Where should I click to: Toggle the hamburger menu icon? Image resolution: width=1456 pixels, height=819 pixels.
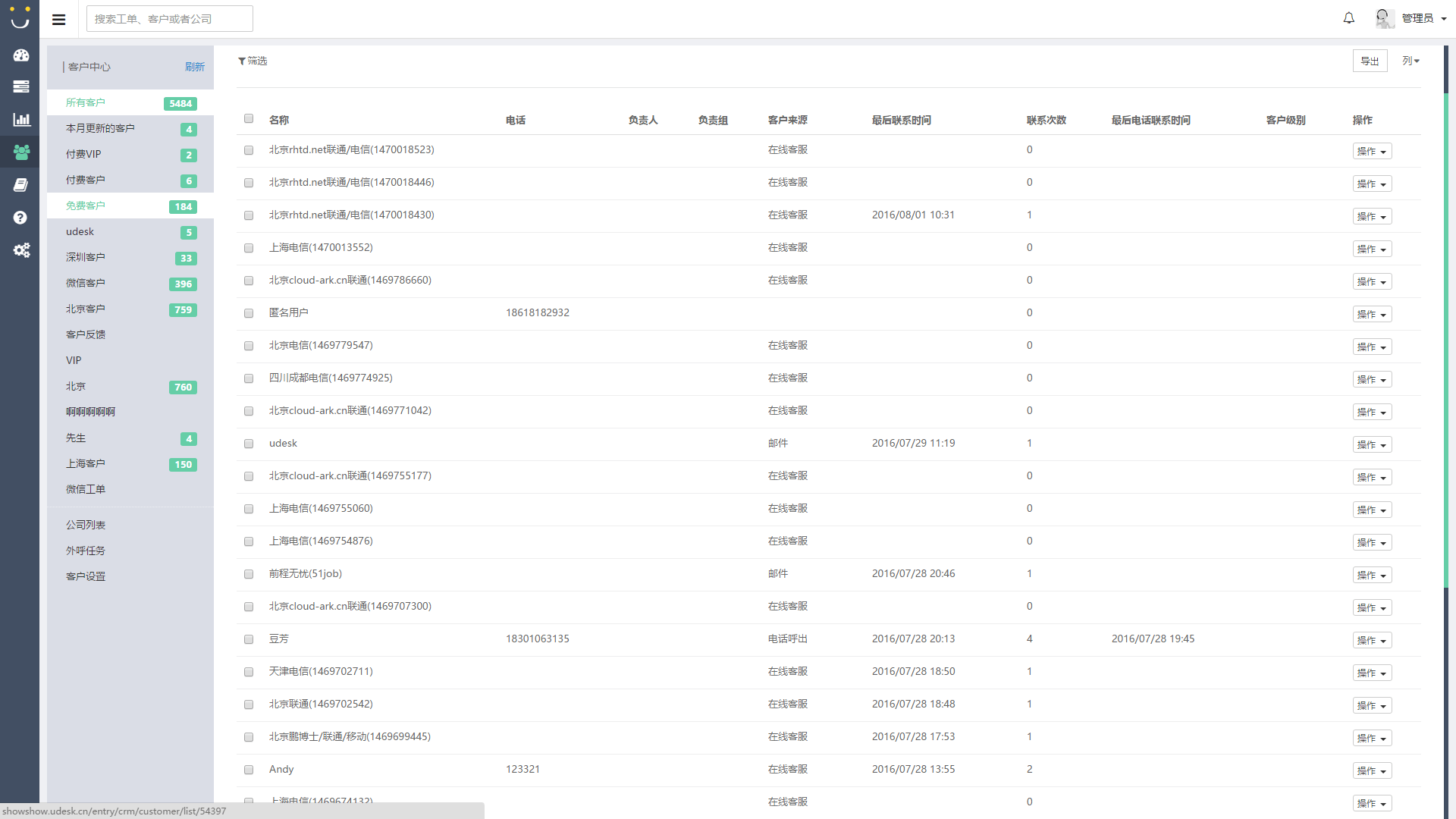[58, 19]
